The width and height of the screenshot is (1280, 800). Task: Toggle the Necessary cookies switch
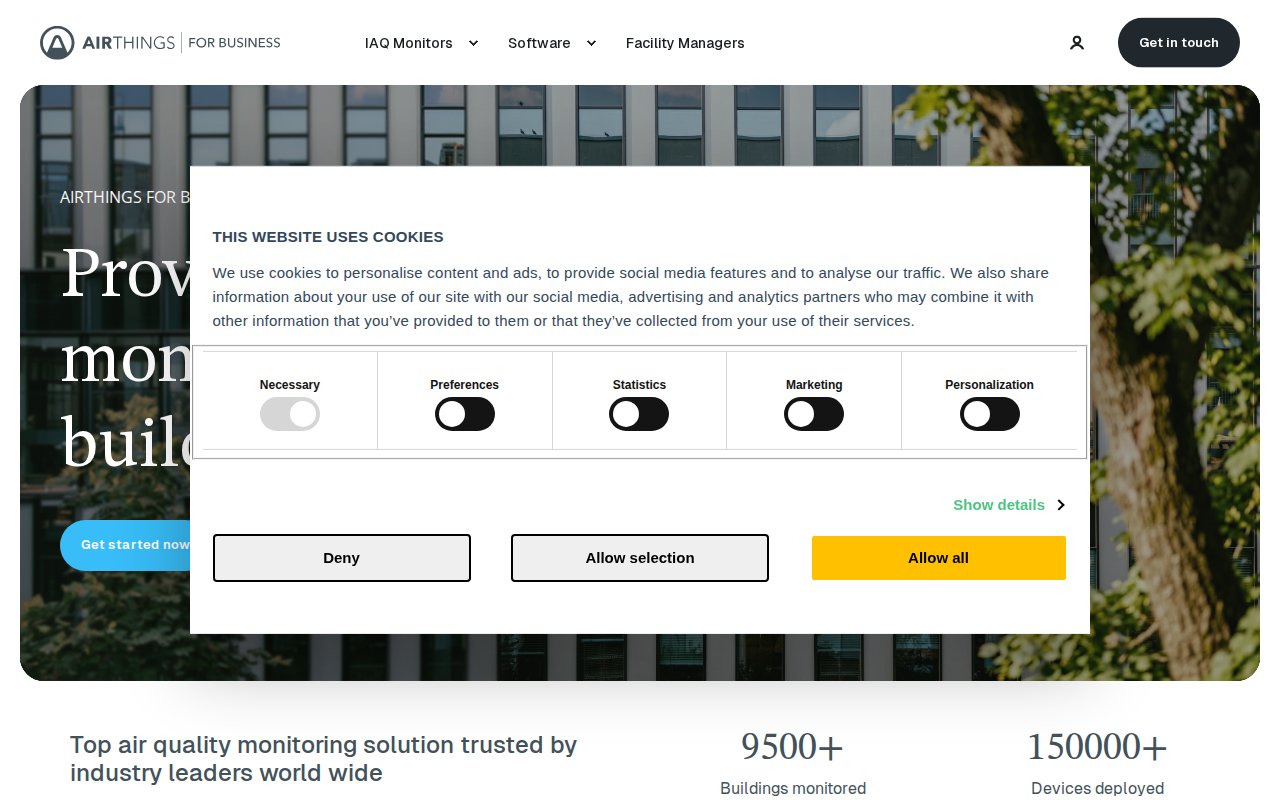290,414
